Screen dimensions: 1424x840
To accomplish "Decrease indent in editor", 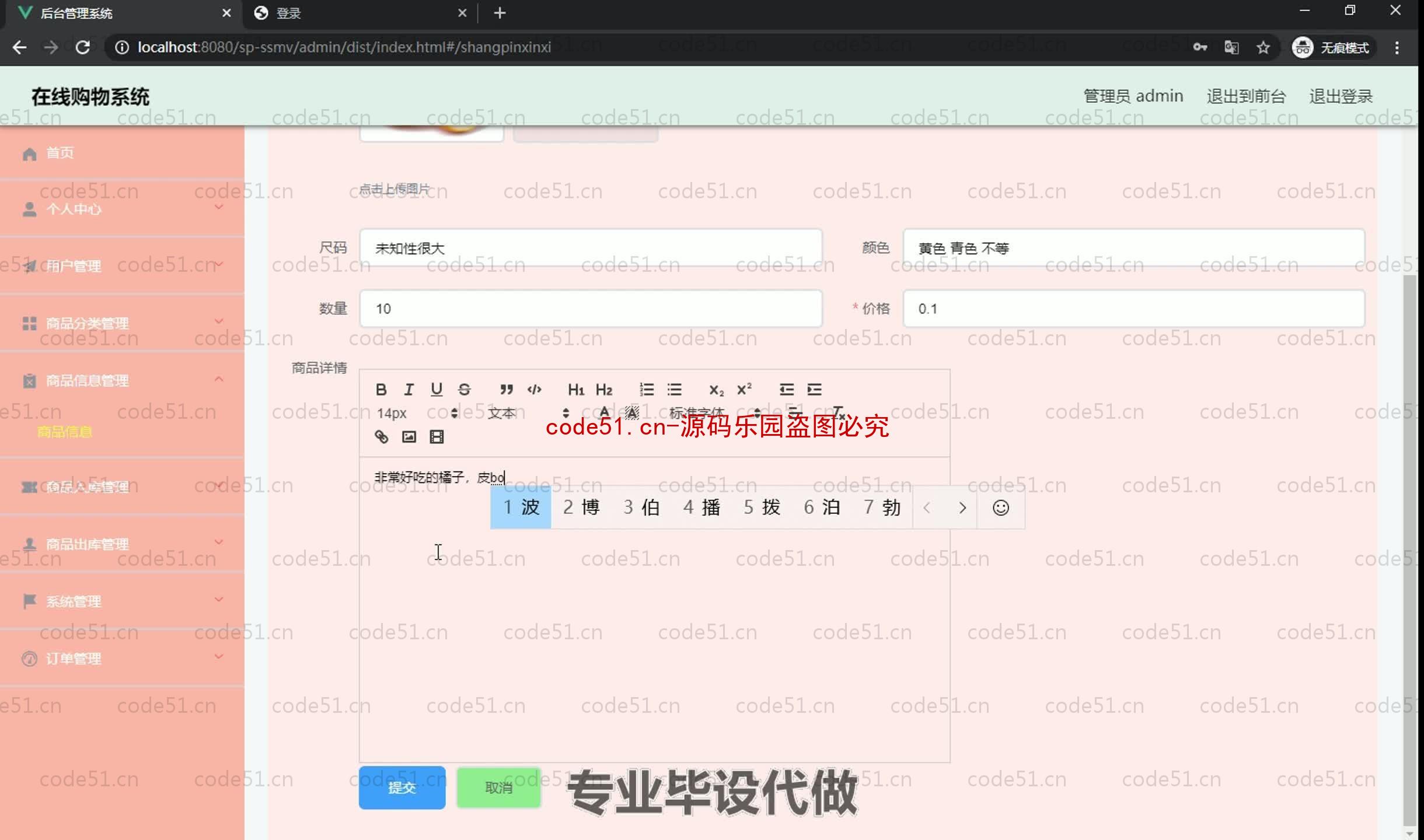I will tap(786, 389).
